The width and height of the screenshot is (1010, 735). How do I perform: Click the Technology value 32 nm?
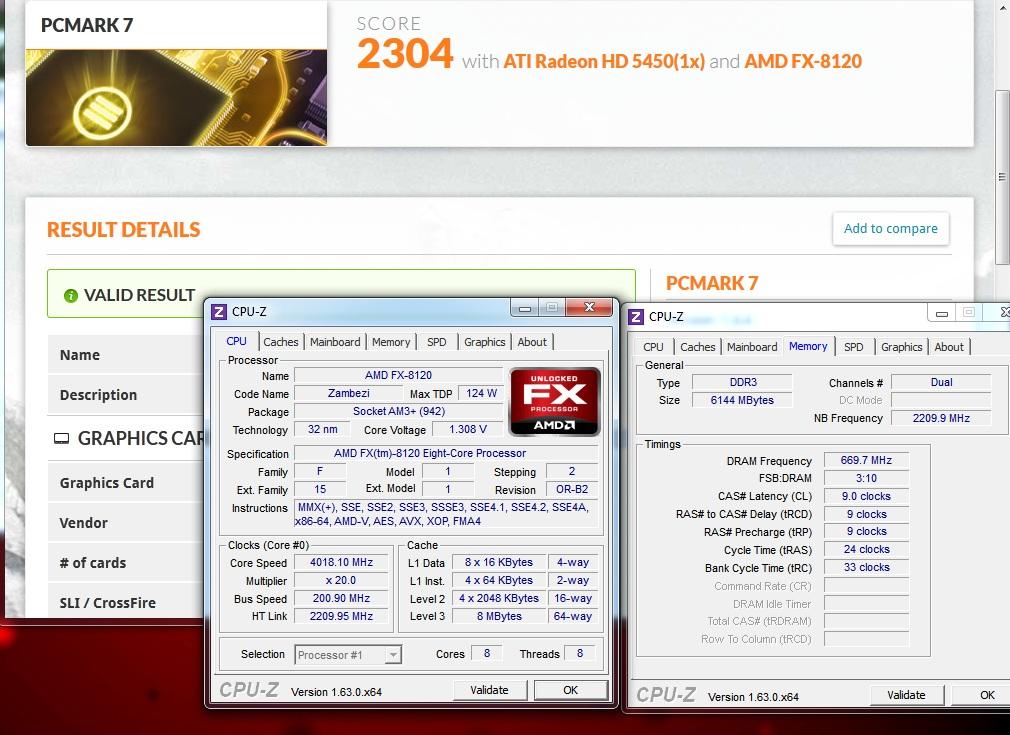323,429
